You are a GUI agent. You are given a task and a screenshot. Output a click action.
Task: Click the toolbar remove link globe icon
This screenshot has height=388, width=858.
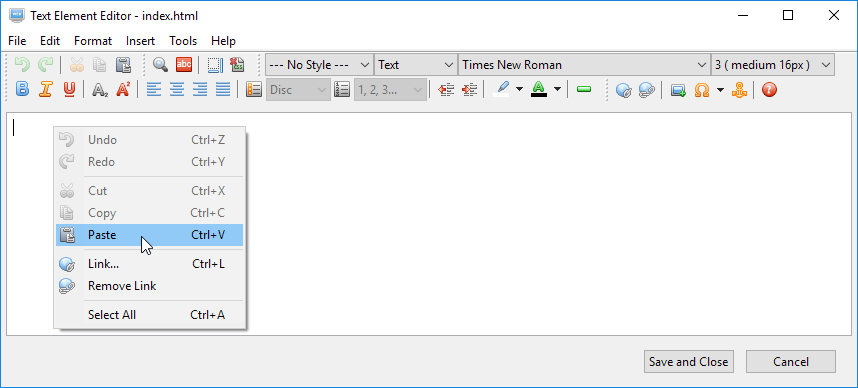pos(647,89)
